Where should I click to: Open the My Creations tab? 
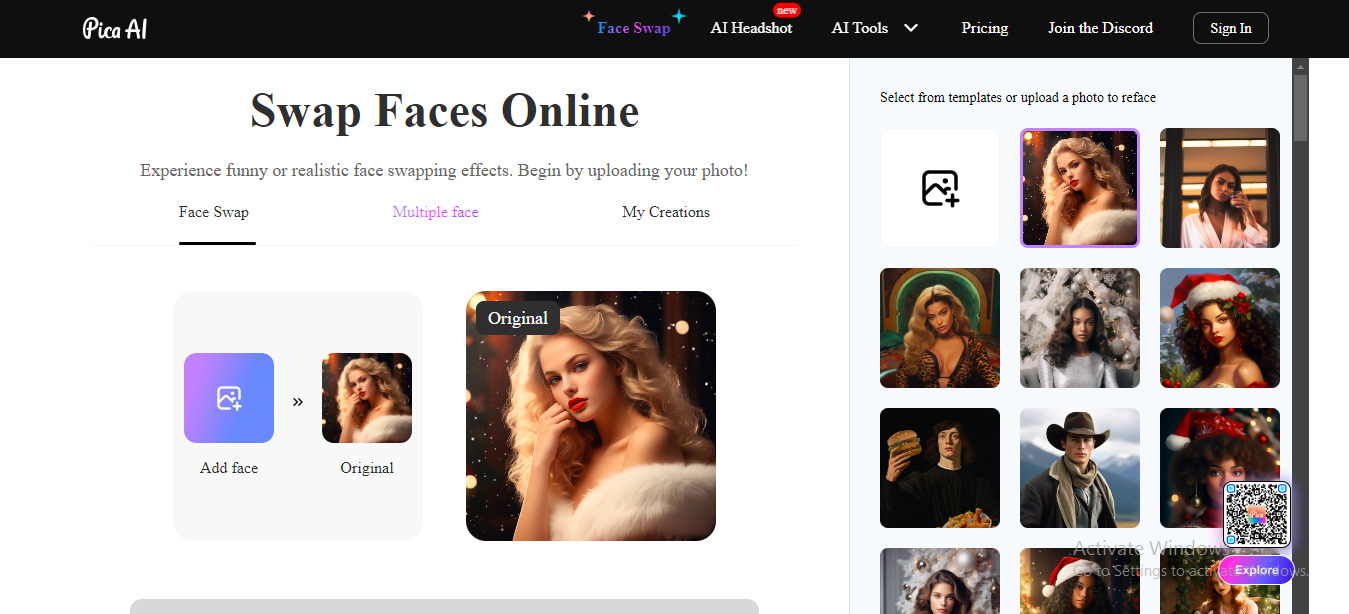coord(666,212)
